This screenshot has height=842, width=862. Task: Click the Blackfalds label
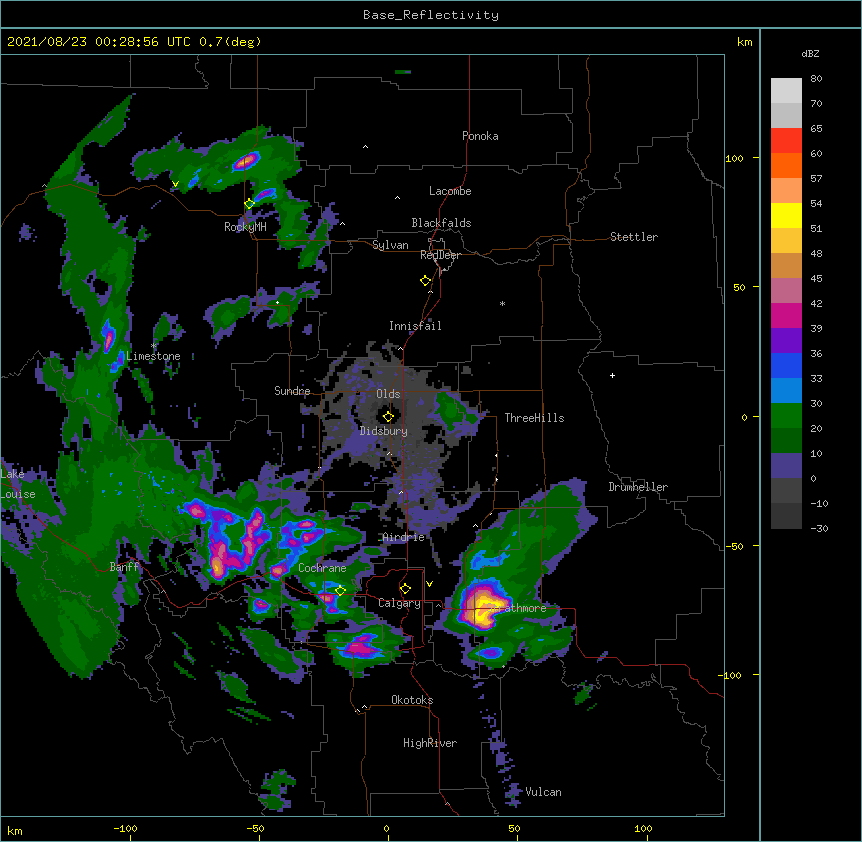click(x=441, y=223)
